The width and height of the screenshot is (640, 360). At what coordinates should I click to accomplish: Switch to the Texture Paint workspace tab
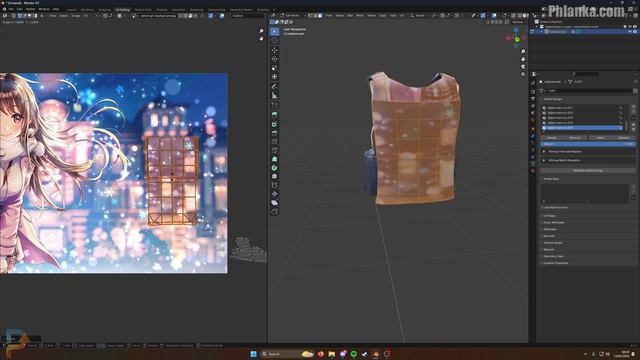[143, 9]
